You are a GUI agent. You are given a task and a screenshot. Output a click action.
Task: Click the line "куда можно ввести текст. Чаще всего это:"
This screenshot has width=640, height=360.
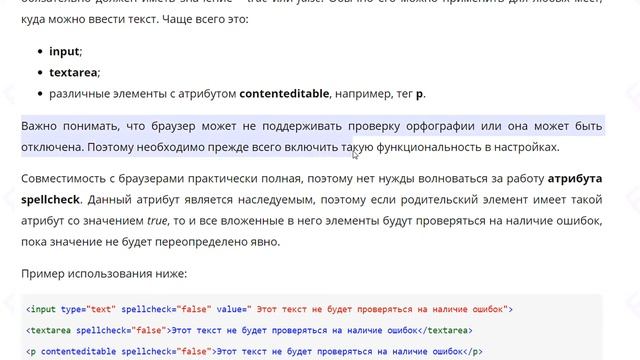tap(135, 19)
